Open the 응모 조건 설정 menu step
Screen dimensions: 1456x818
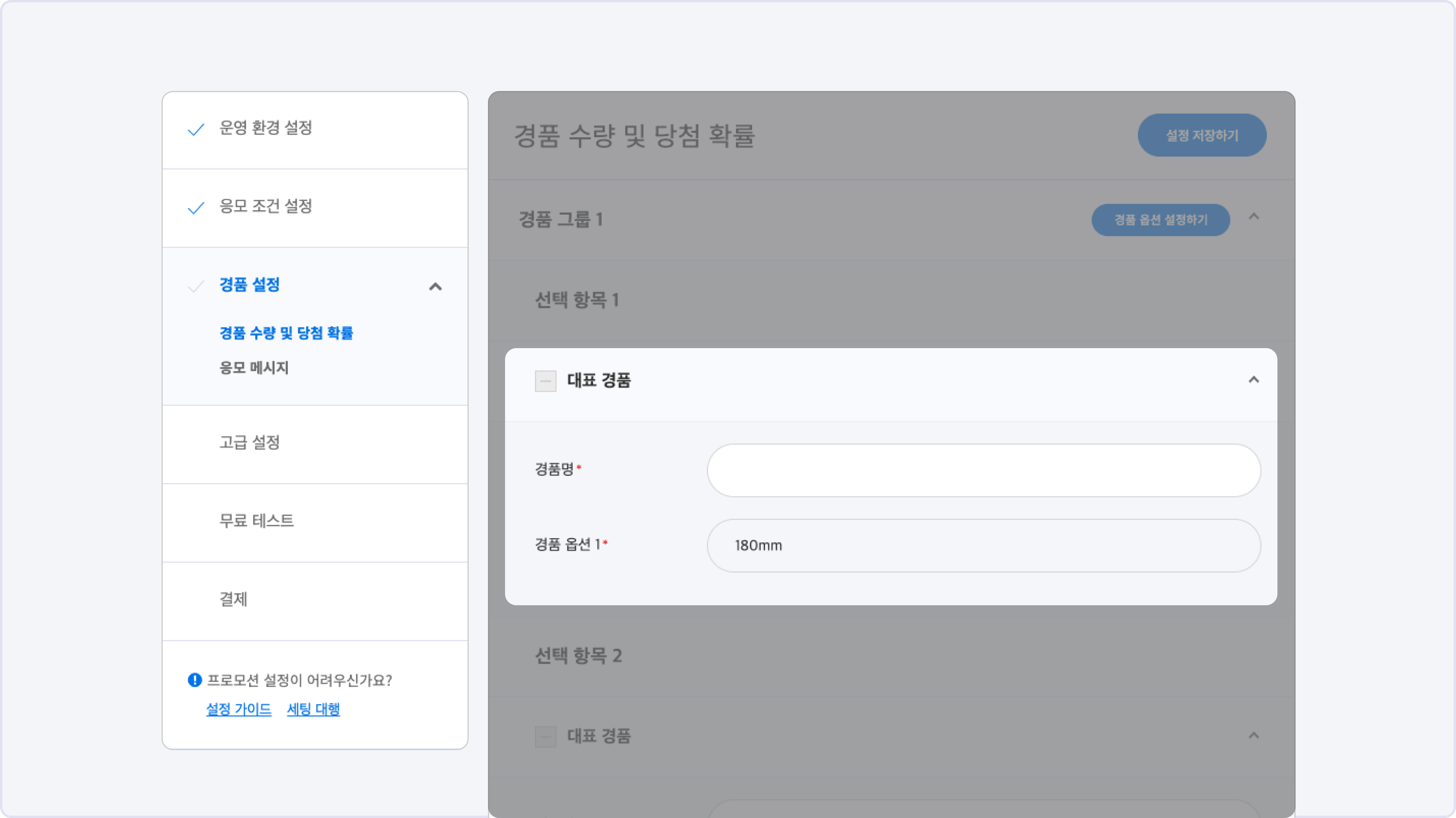coord(266,206)
